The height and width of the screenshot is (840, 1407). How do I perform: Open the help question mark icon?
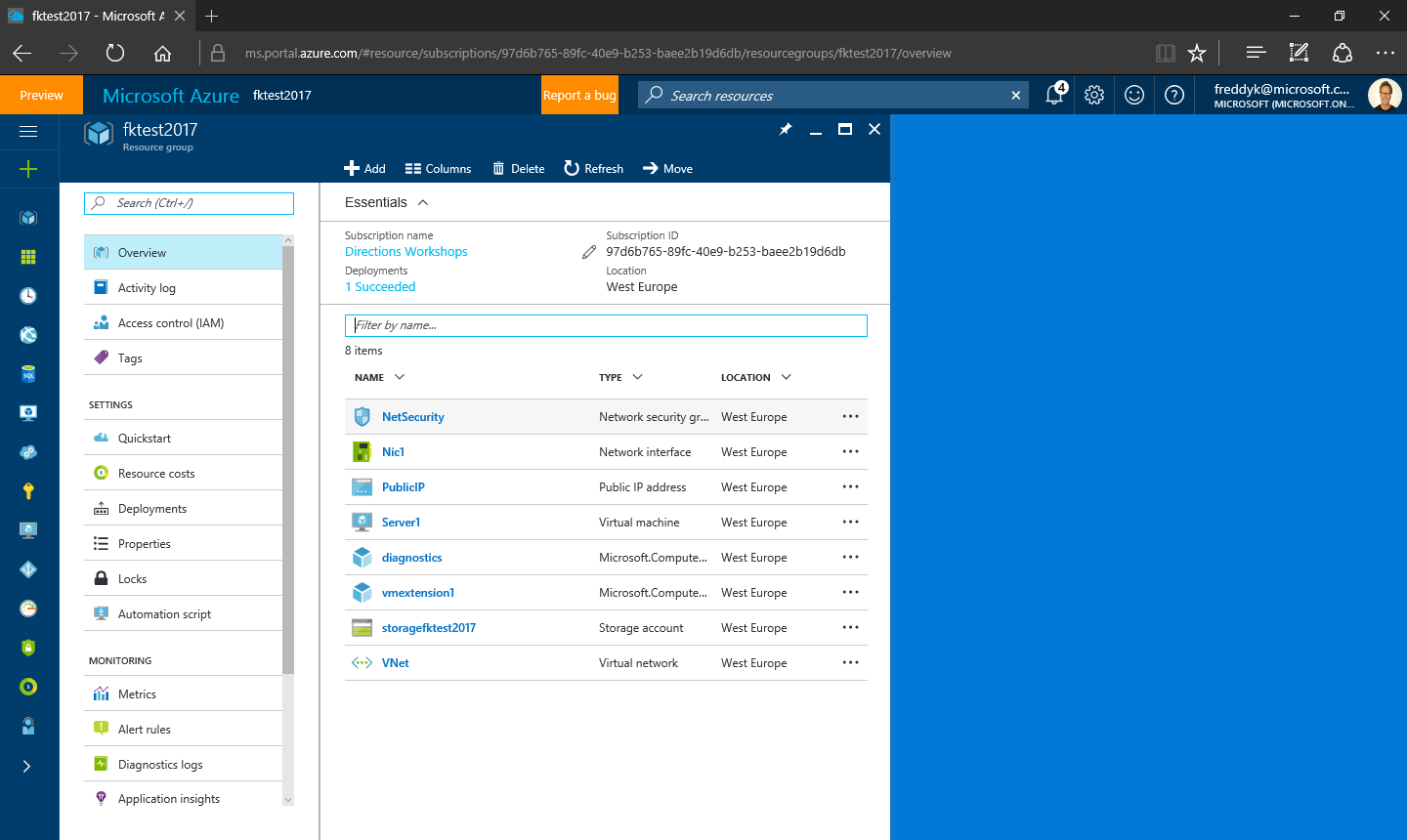point(1174,95)
